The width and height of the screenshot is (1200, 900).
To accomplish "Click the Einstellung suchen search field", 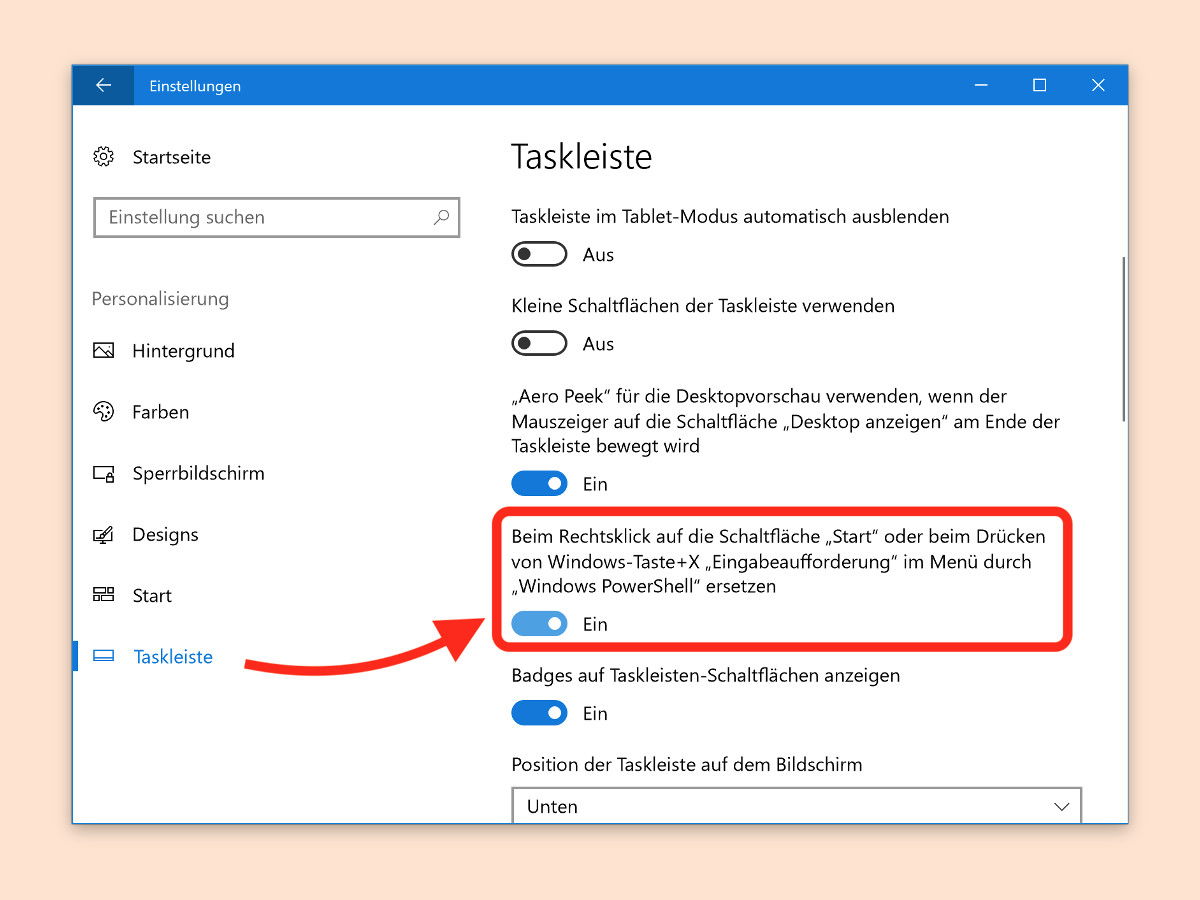I will click(276, 217).
